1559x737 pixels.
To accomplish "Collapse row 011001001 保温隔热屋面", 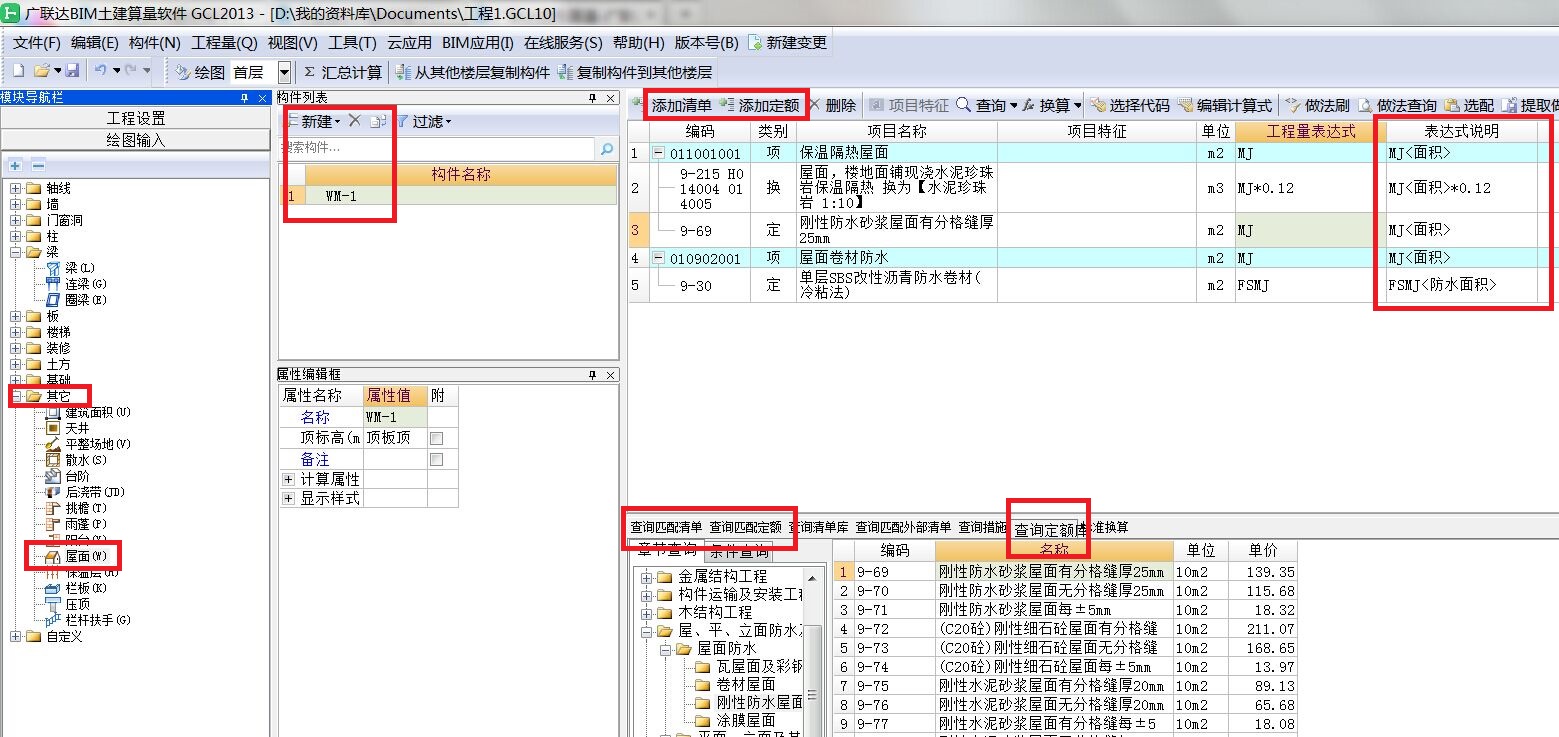I will click(658, 153).
